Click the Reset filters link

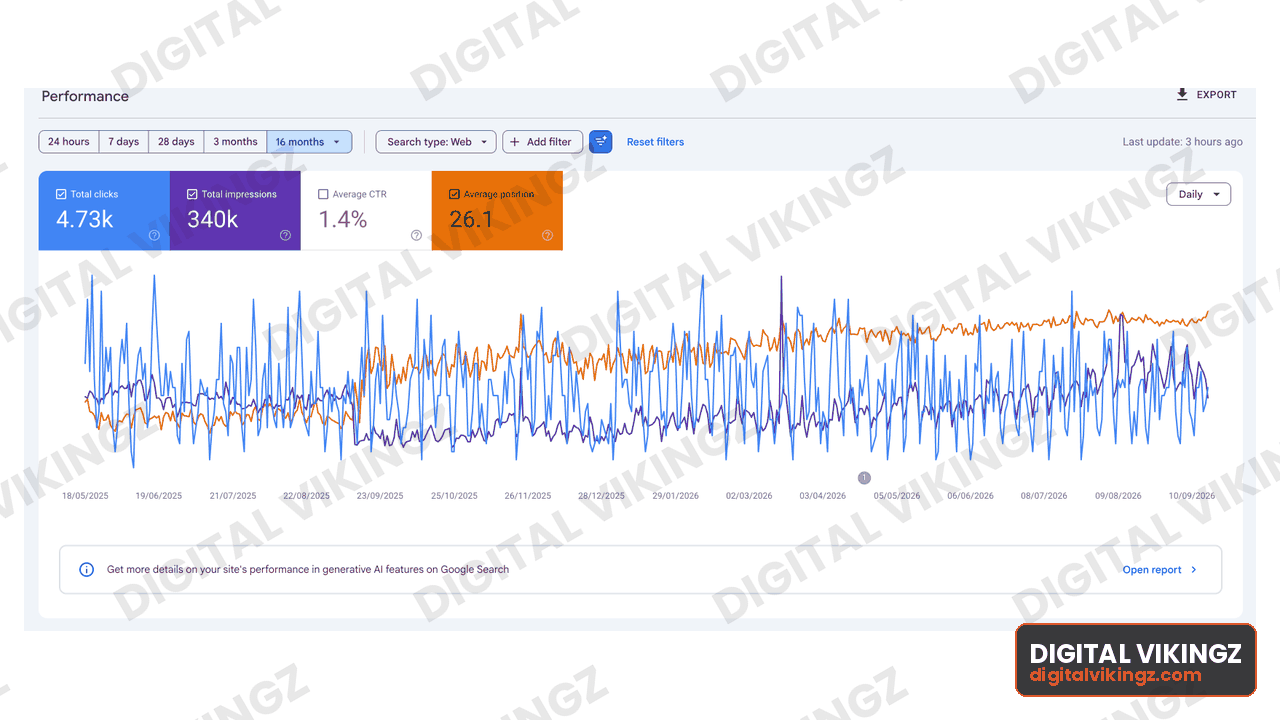(x=655, y=142)
